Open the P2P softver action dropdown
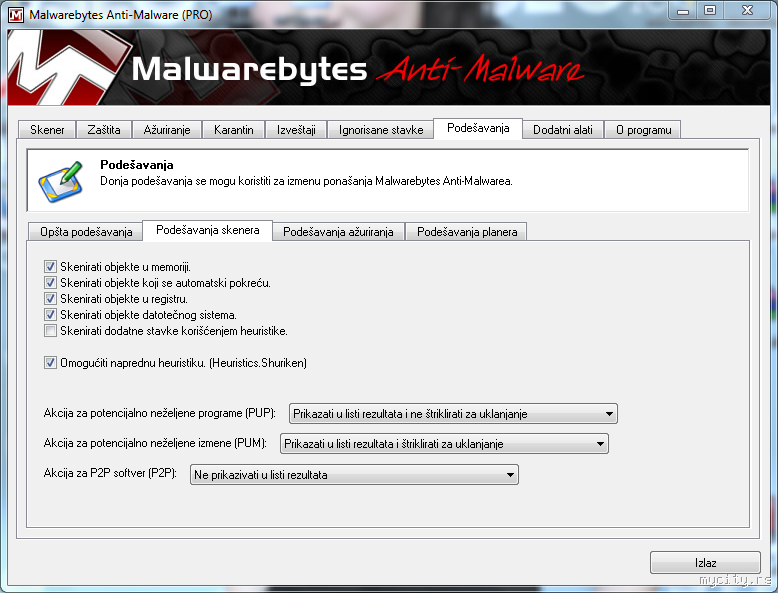Screen dimensions: 778x593 (354, 474)
